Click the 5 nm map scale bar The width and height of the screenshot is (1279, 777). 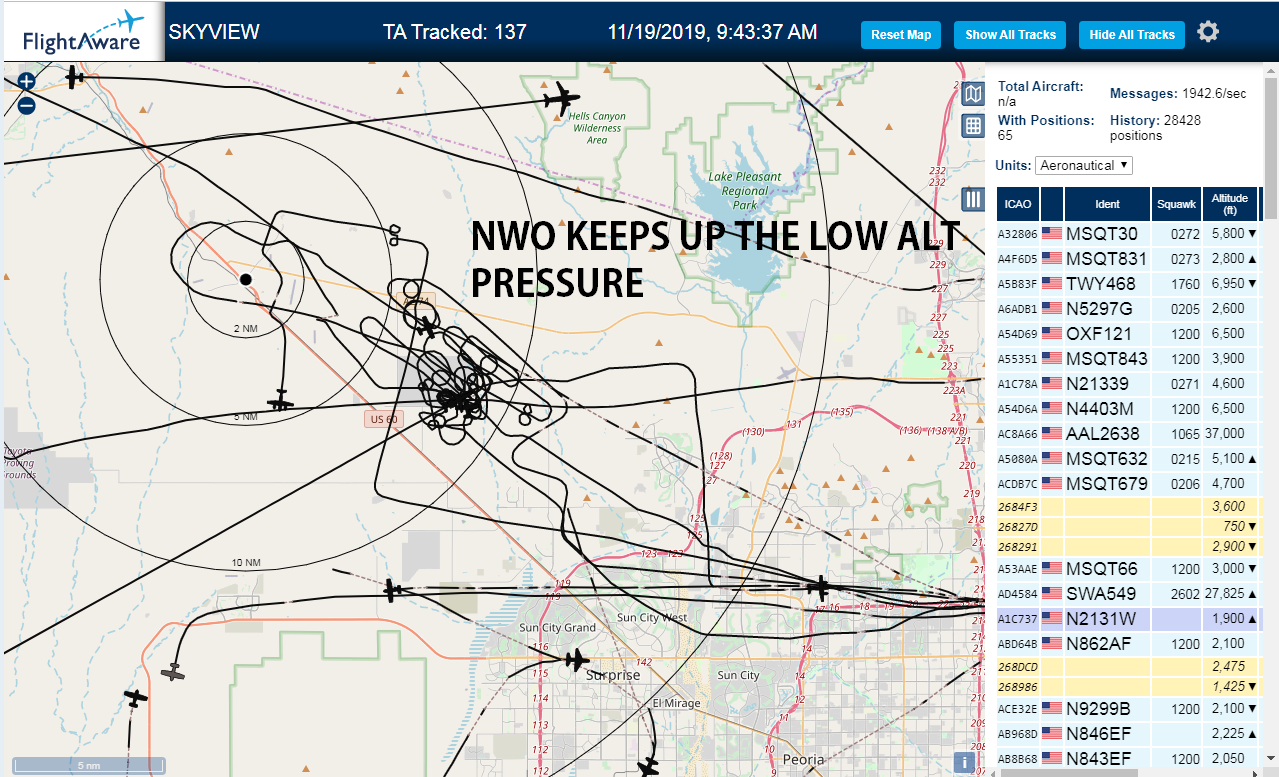point(89,765)
